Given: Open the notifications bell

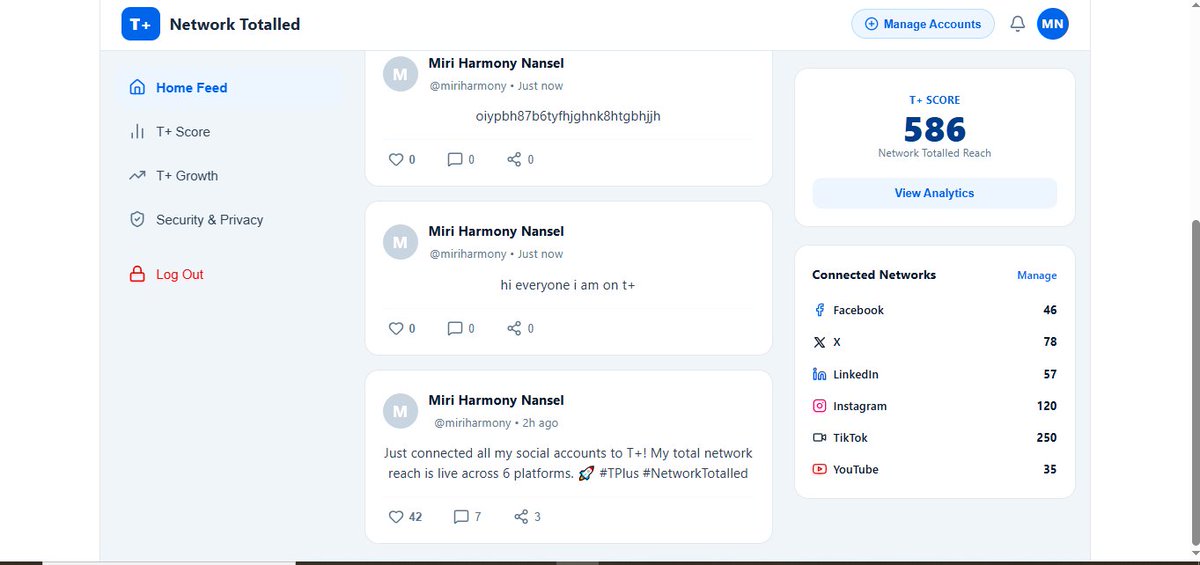Looking at the screenshot, I should 1017,24.
